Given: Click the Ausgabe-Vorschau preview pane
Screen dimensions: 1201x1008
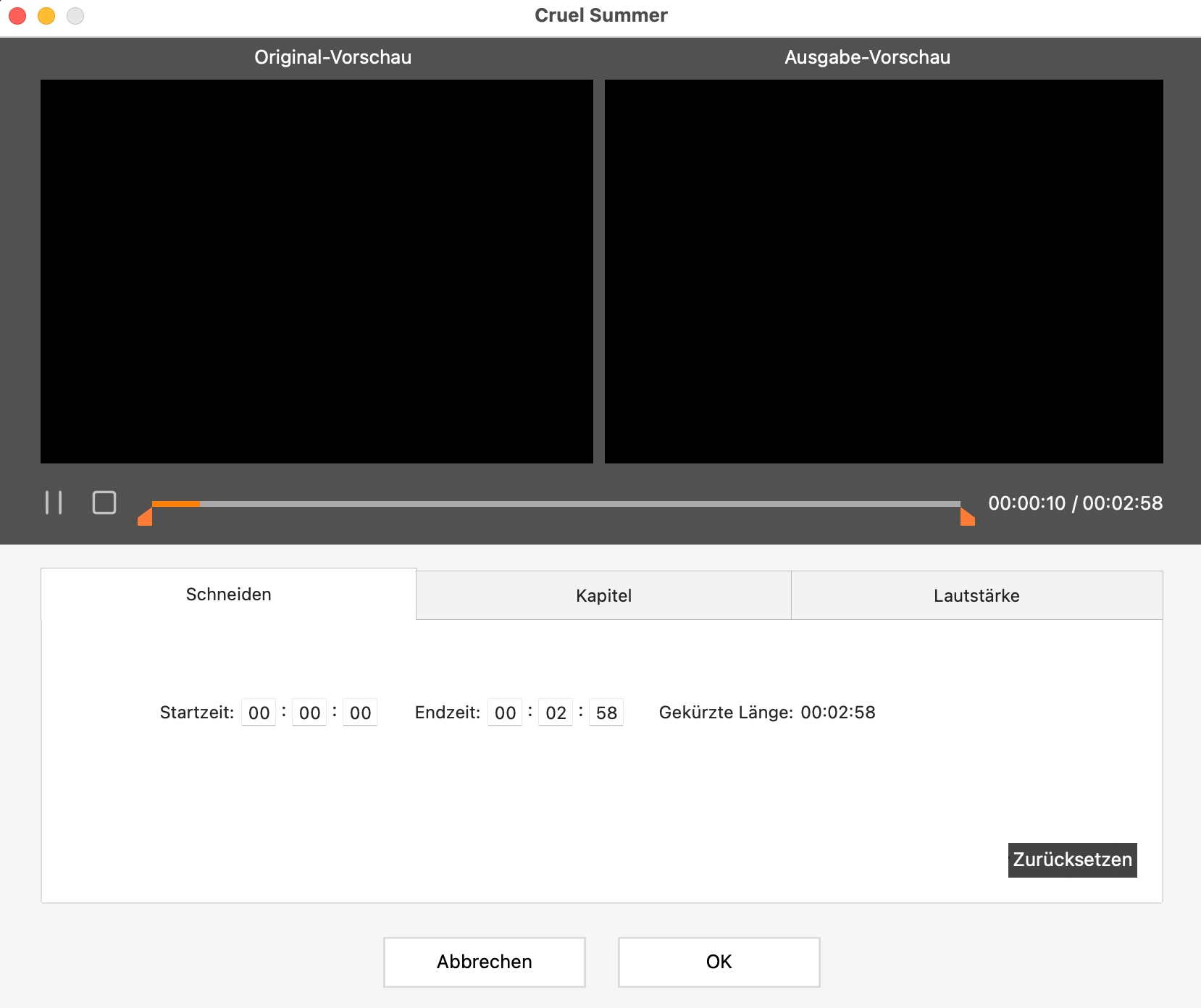Looking at the screenshot, I should coord(884,272).
